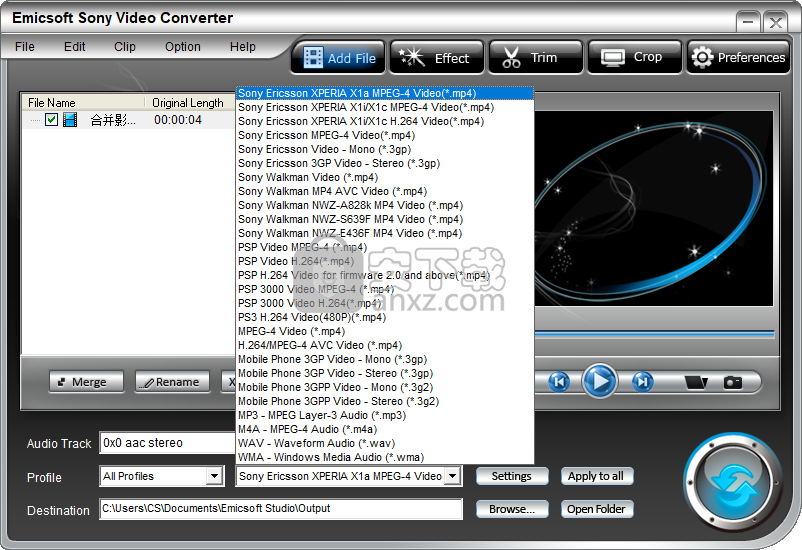
Task: Select PSP Video MPEG-4 (*.mp4)
Action: tap(385, 247)
